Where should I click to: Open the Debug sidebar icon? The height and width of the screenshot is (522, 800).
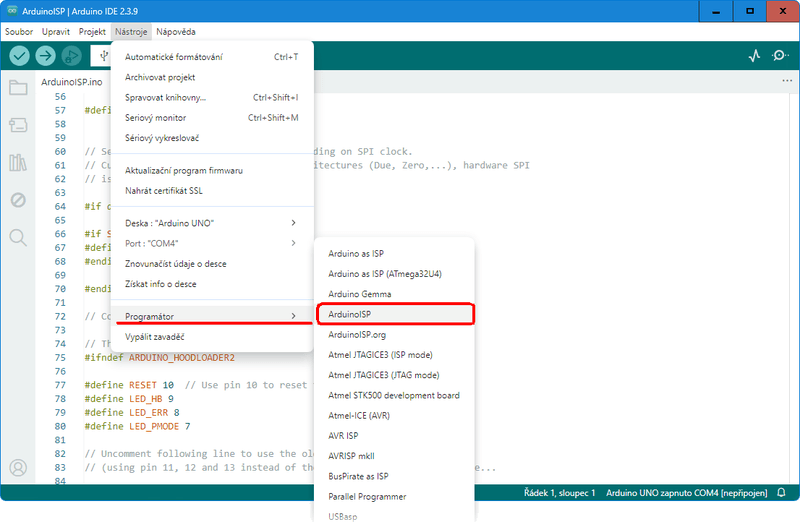click(18, 200)
